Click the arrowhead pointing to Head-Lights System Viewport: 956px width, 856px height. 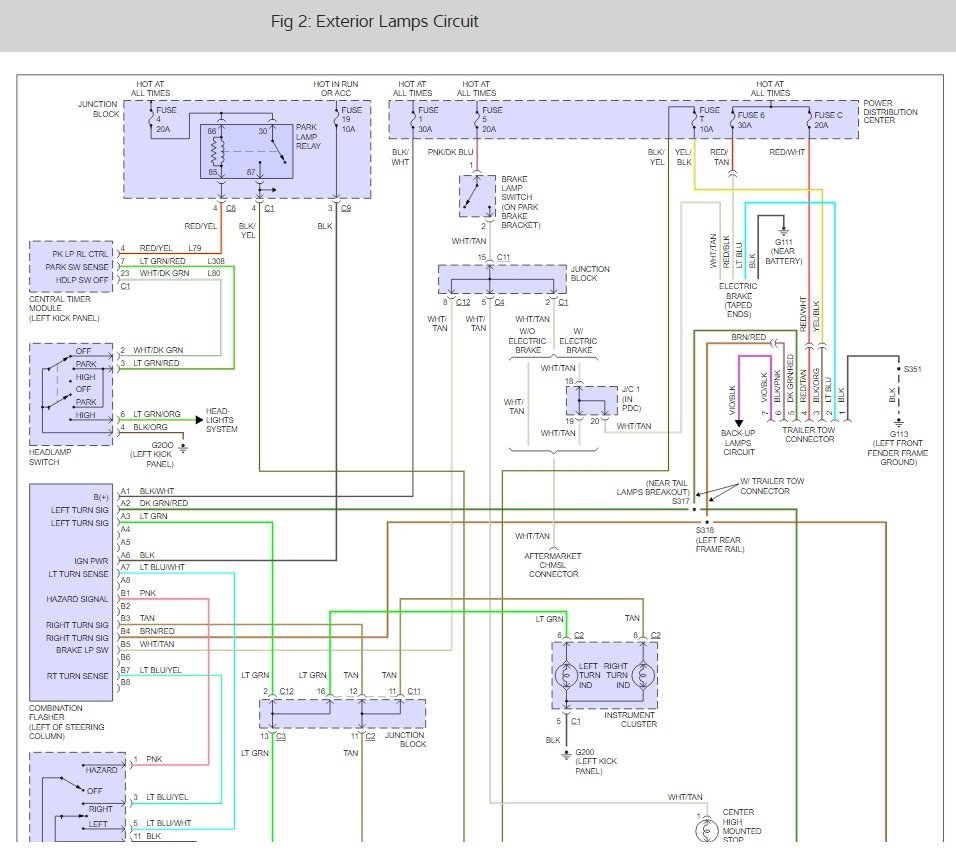click(199, 419)
